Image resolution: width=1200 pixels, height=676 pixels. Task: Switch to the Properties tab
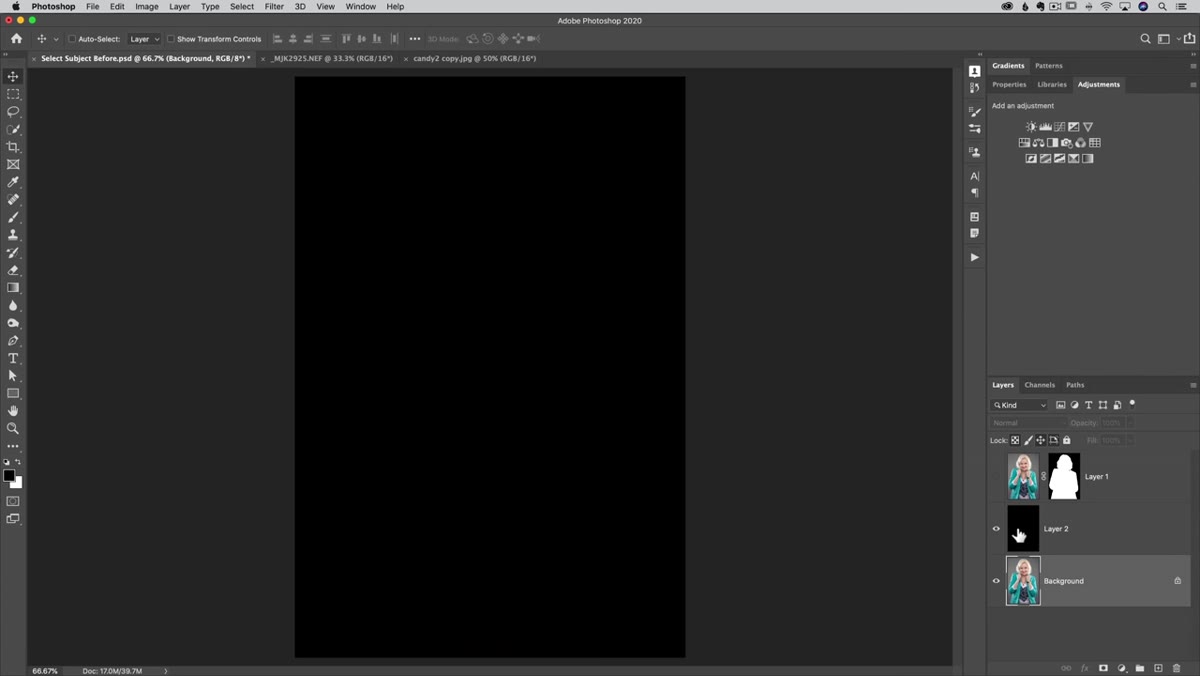[1009, 85]
